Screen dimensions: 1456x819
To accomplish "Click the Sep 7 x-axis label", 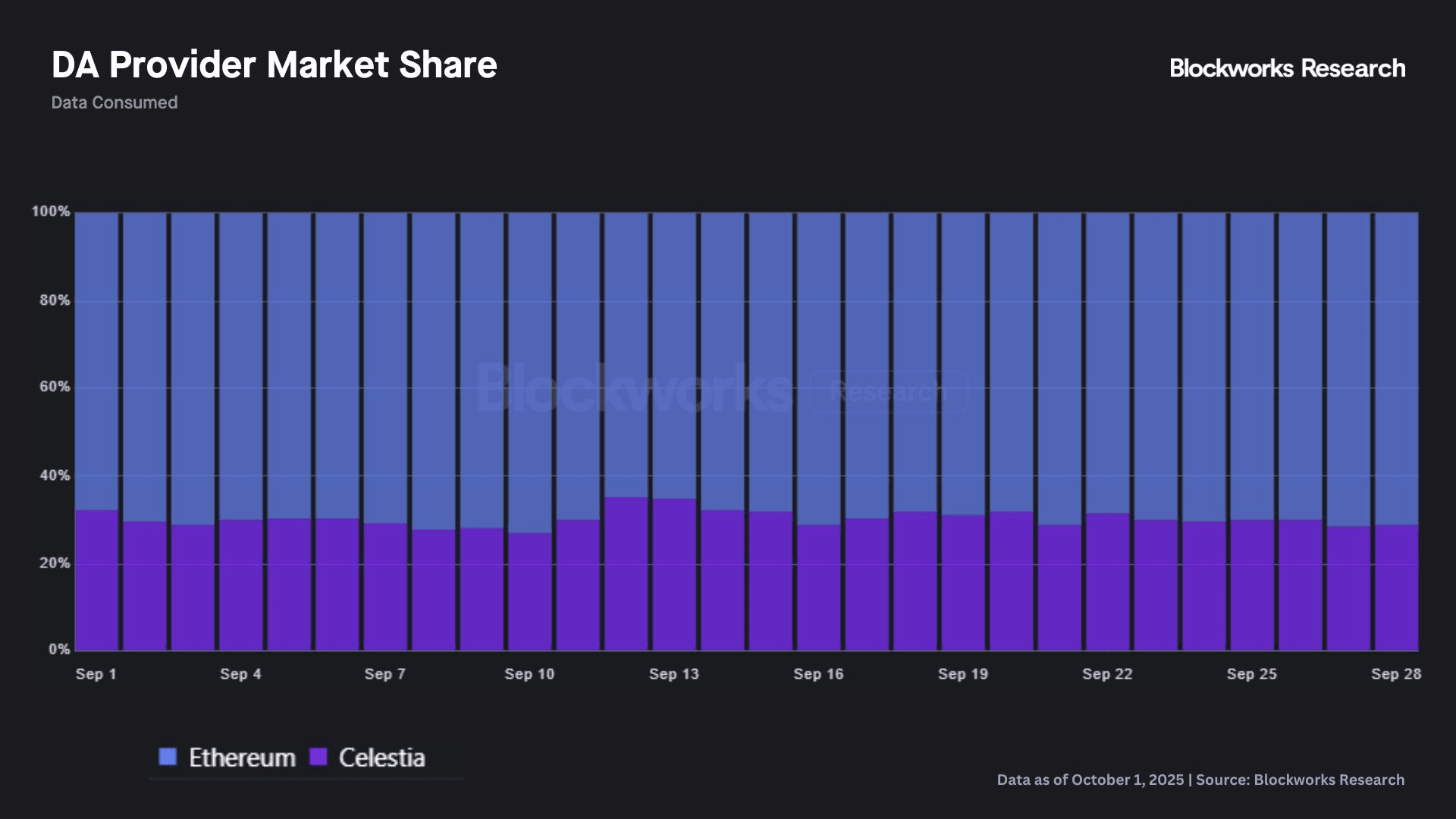I will tap(385, 674).
